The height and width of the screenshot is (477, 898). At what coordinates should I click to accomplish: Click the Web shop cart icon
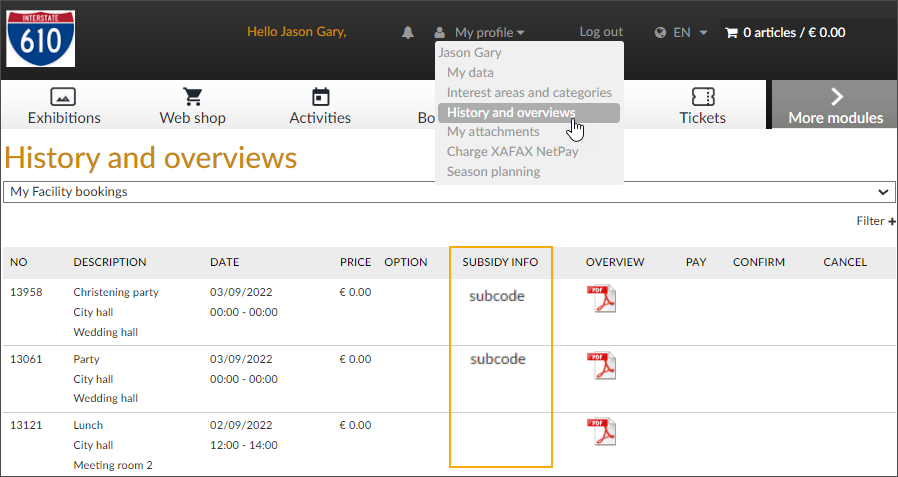pyautogui.click(x=192, y=96)
